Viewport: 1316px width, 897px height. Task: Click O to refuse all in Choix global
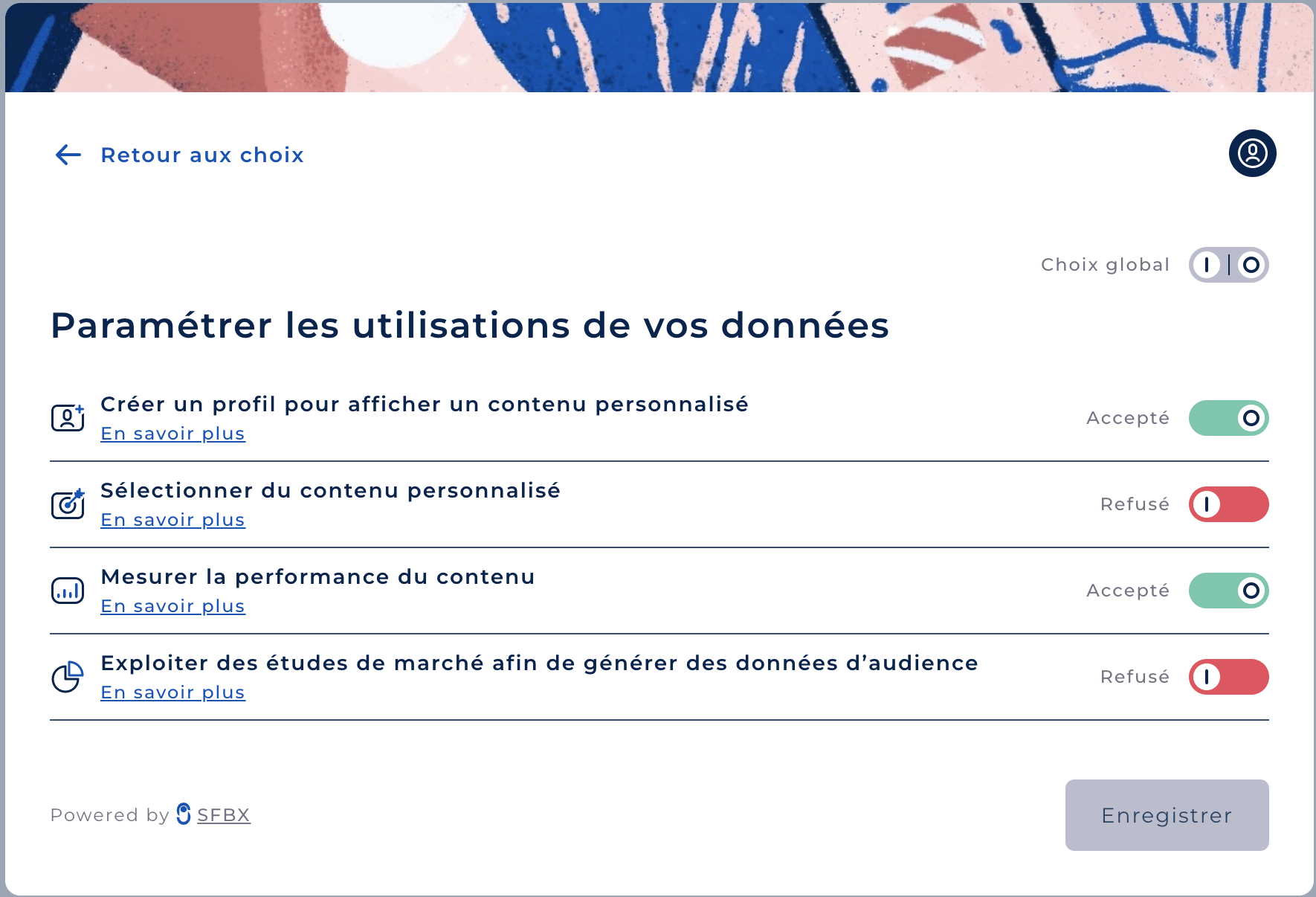[1251, 264]
